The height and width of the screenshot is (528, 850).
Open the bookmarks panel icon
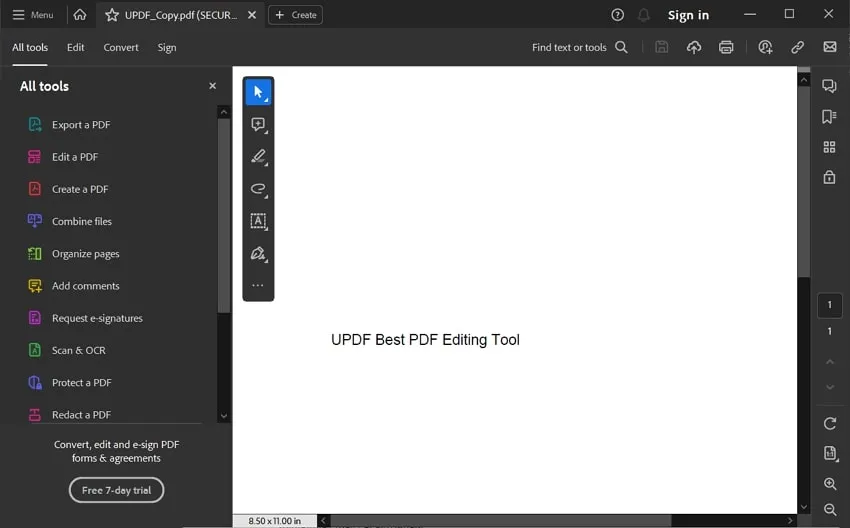tap(829, 116)
